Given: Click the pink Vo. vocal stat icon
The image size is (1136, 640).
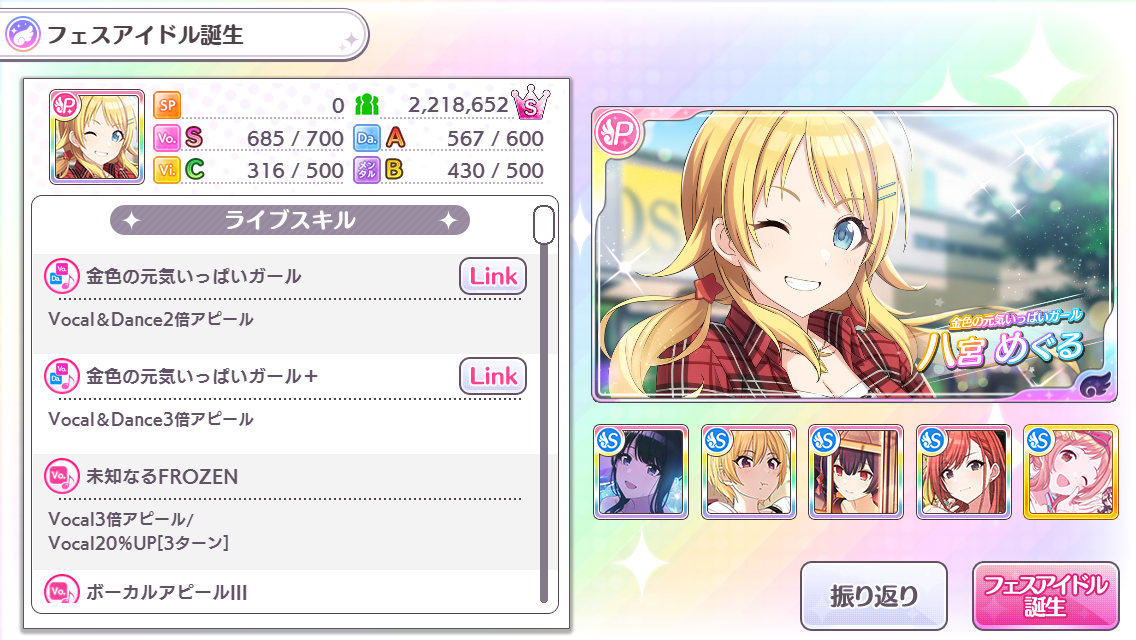Looking at the screenshot, I should click(167, 138).
